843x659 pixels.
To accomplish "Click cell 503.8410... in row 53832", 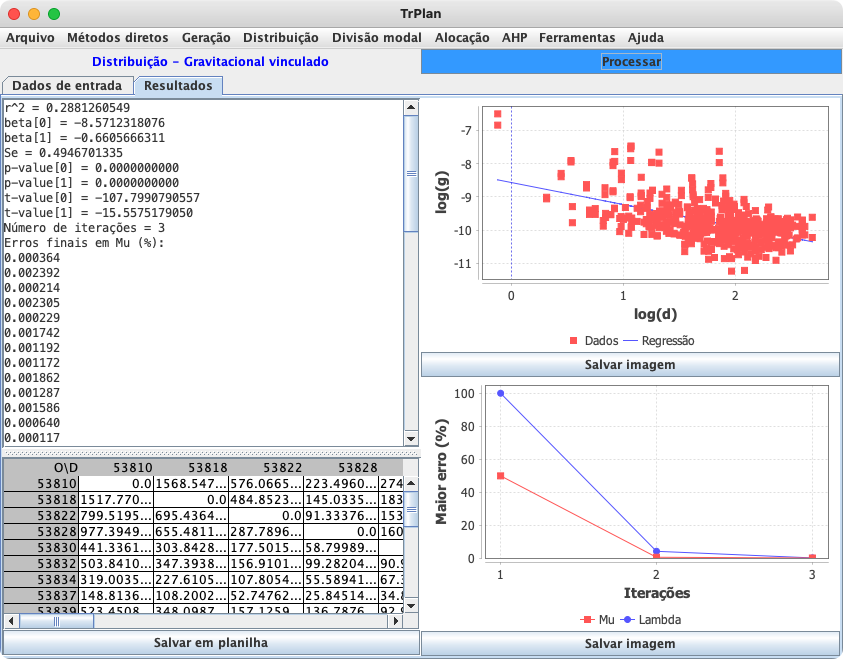I will [x=116, y=564].
